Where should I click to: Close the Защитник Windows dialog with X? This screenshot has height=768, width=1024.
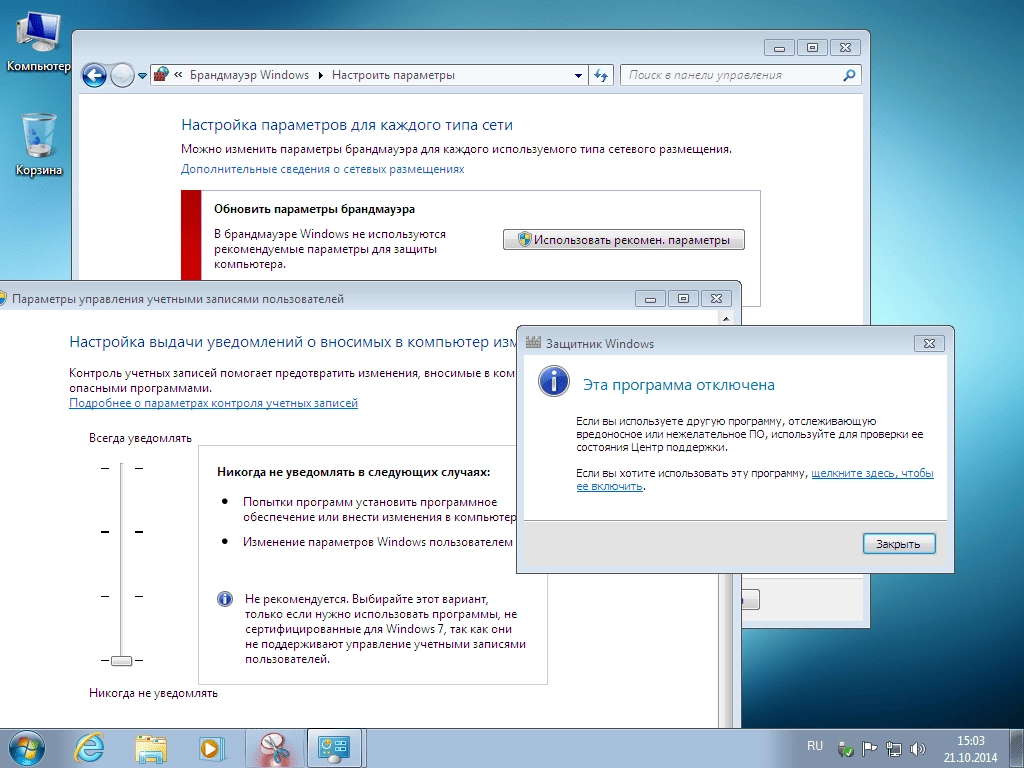click(x=929, y=343)
